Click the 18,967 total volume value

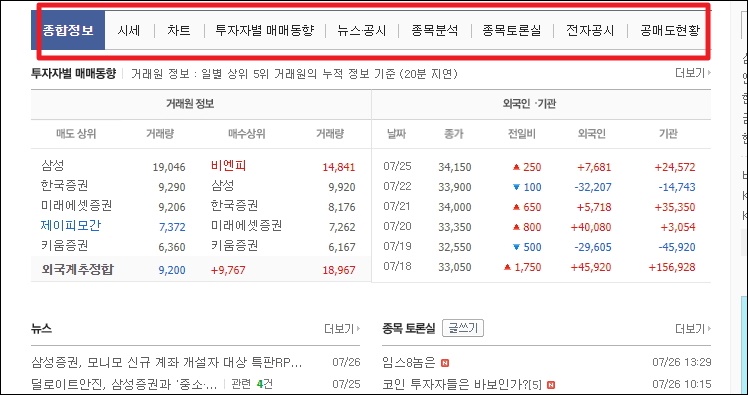(339, 270)
